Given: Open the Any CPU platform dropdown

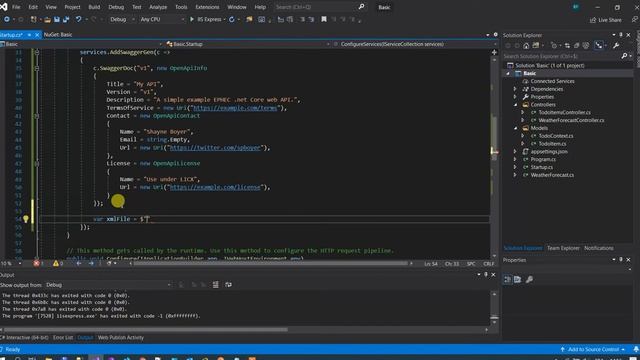Looking at the screenshot, I should tap(162, 19).
